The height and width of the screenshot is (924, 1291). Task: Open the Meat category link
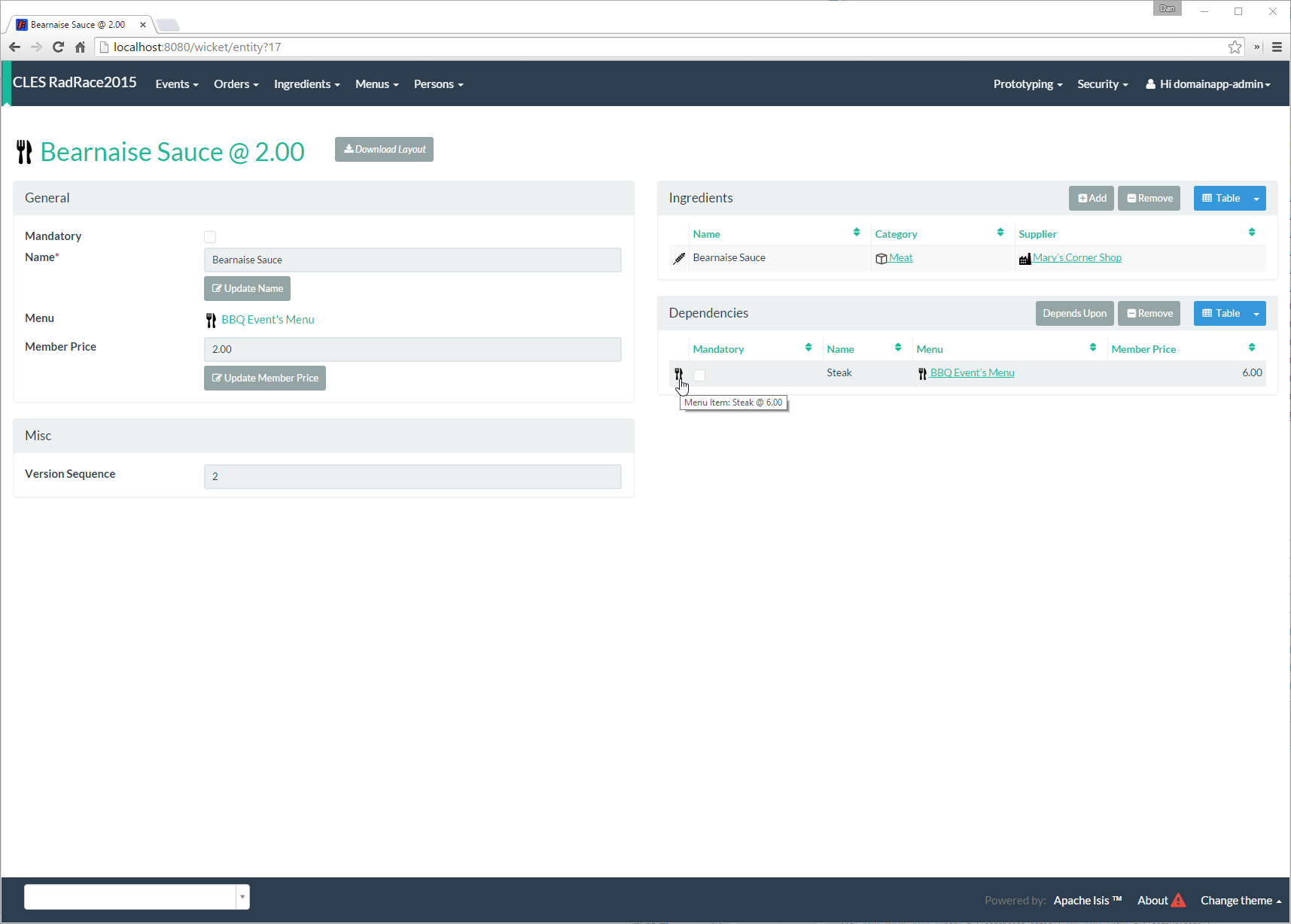(x=900, y=257)
